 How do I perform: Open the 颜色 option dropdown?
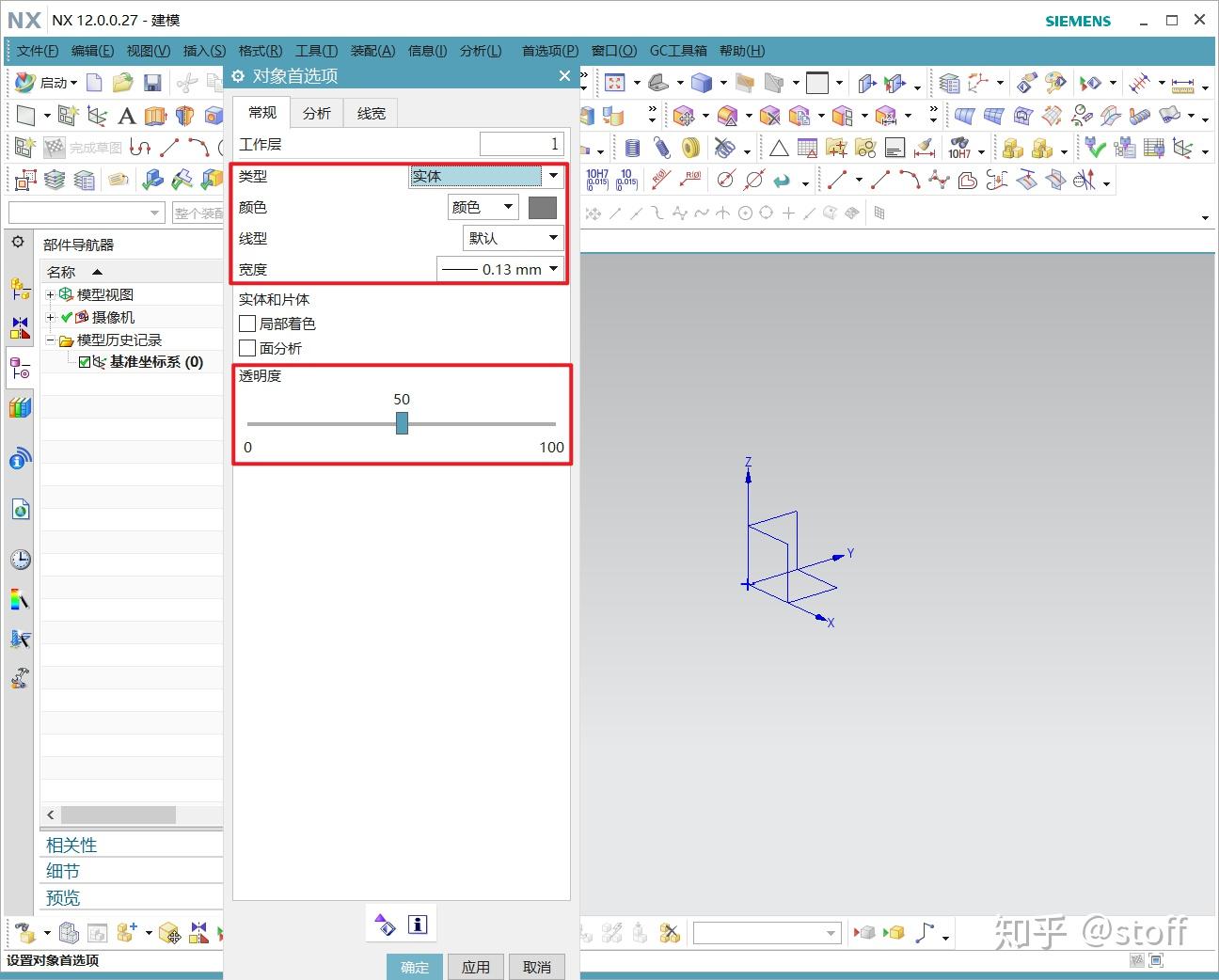(483, 207)
